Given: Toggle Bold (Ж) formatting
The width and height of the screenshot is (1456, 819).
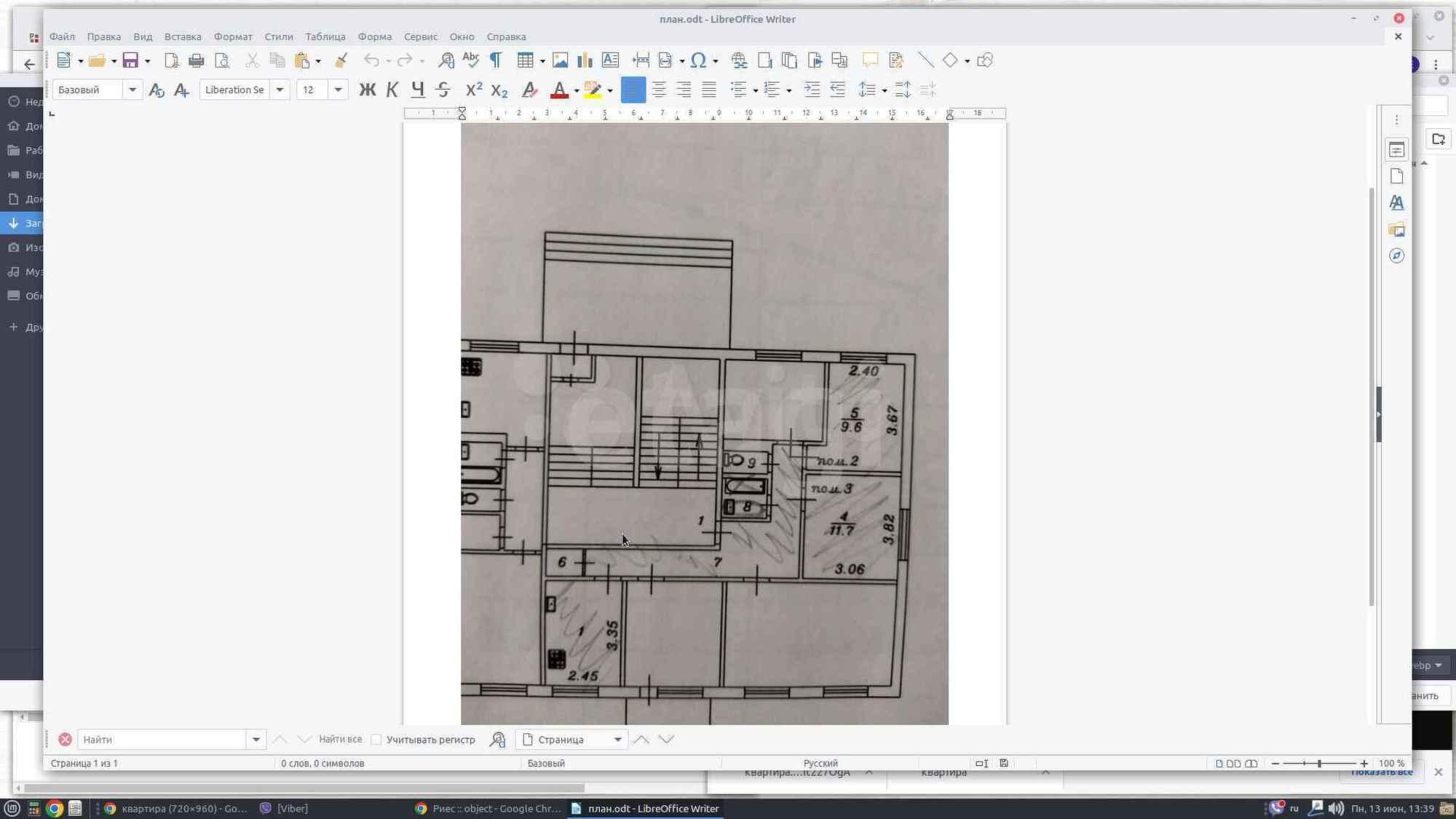Looking at the screenshot, I should 368,90.
